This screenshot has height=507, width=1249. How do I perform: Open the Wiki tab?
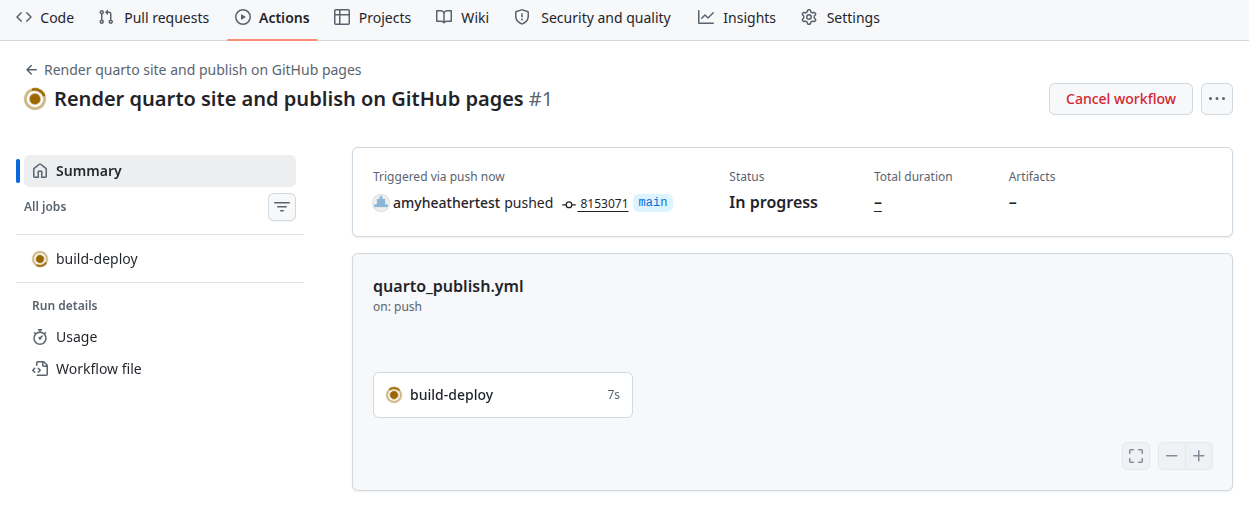coord(463,18)
